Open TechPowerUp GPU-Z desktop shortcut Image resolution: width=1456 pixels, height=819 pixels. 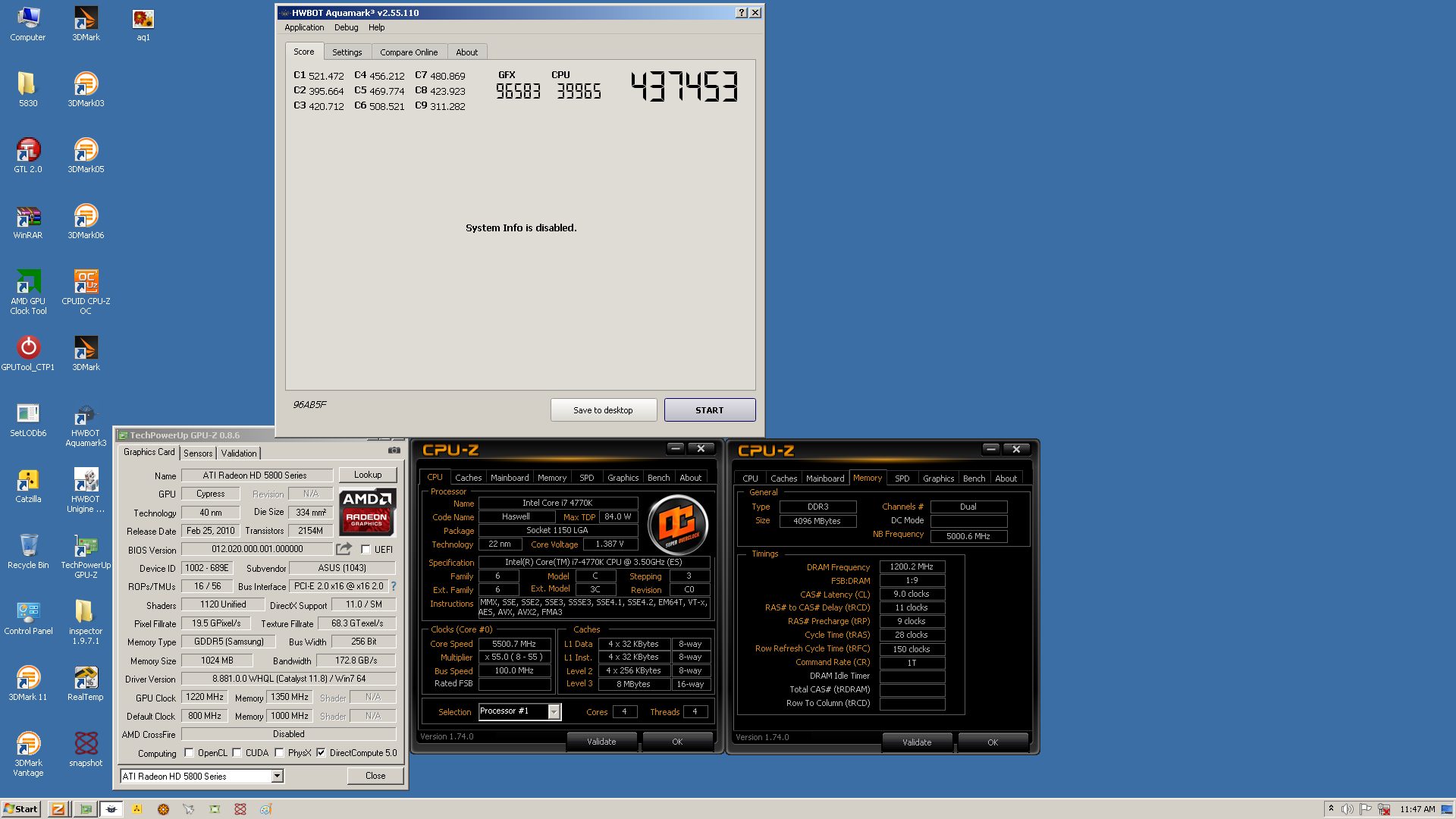[86, 557]
